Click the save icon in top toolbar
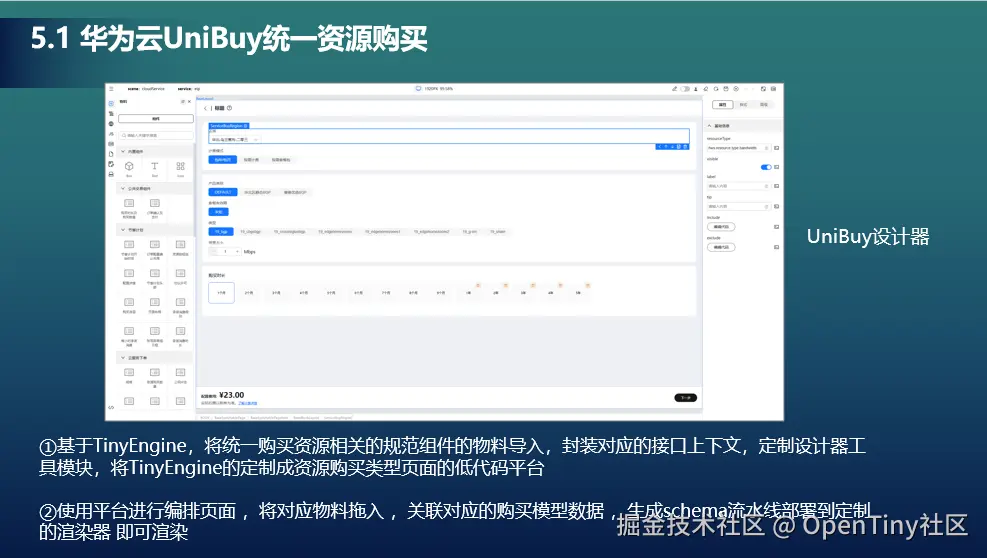 (x=726, y=89)
